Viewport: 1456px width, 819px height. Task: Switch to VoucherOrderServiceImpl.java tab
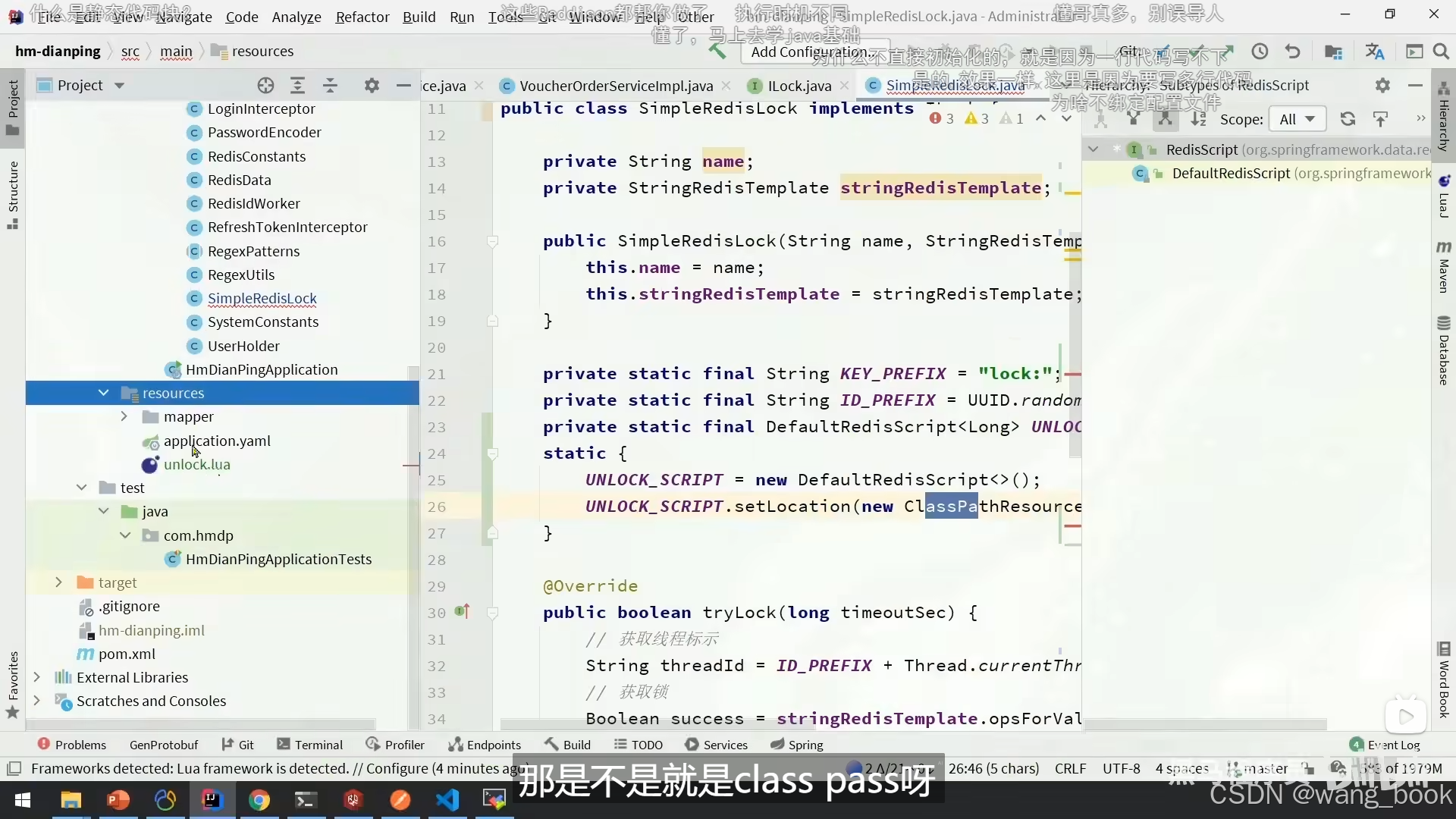tap(615, 86)
